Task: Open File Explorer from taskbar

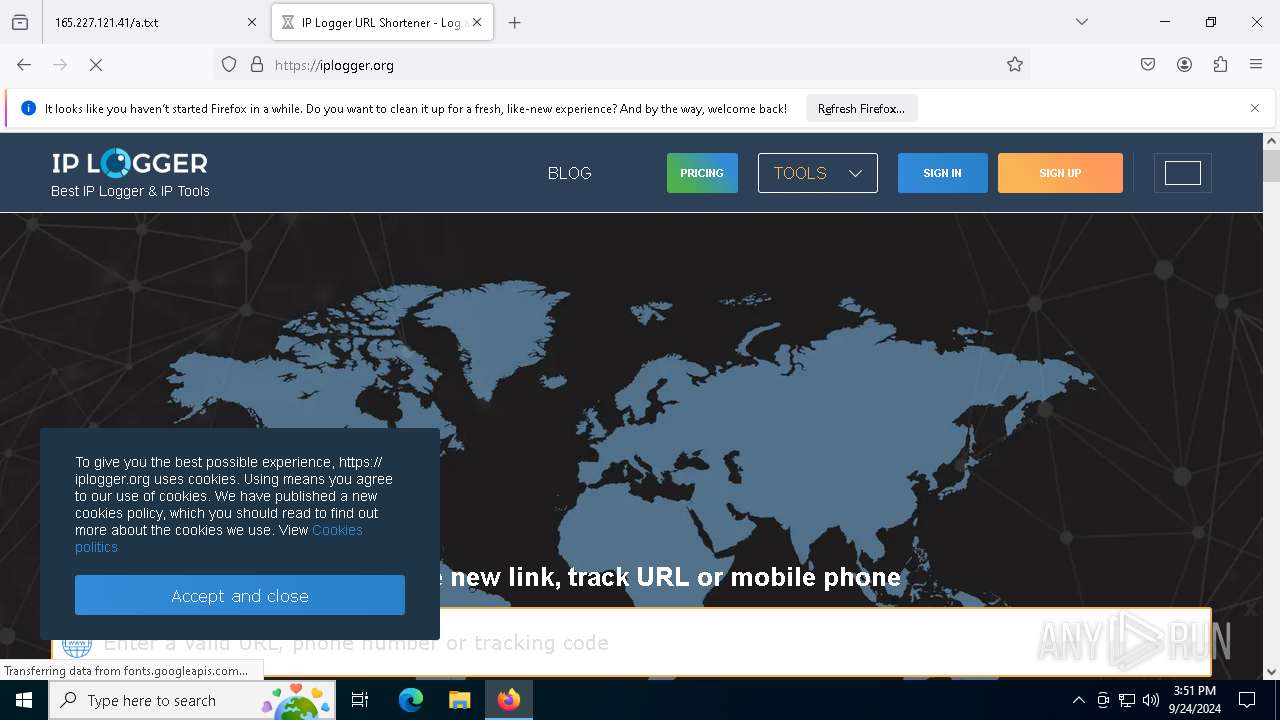Action: point(459,700)
